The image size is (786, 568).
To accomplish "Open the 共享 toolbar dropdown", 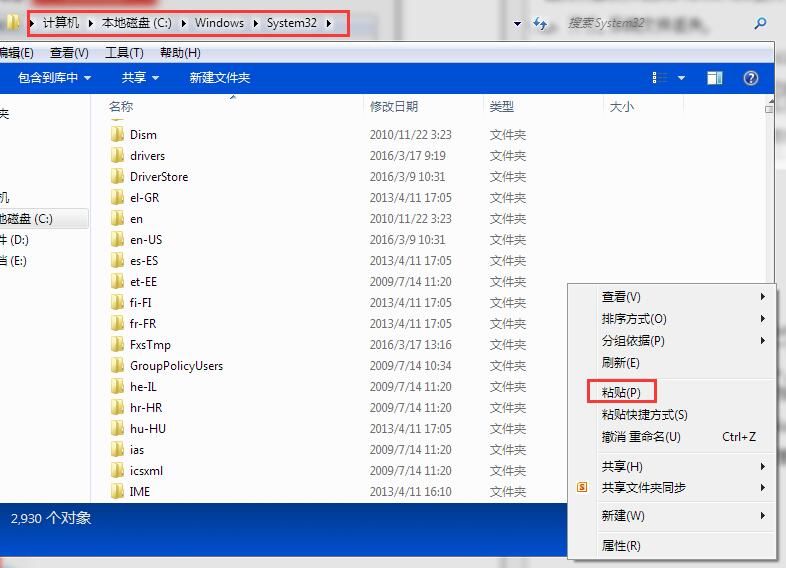I will pyautogui.click(x=140, y=78).
